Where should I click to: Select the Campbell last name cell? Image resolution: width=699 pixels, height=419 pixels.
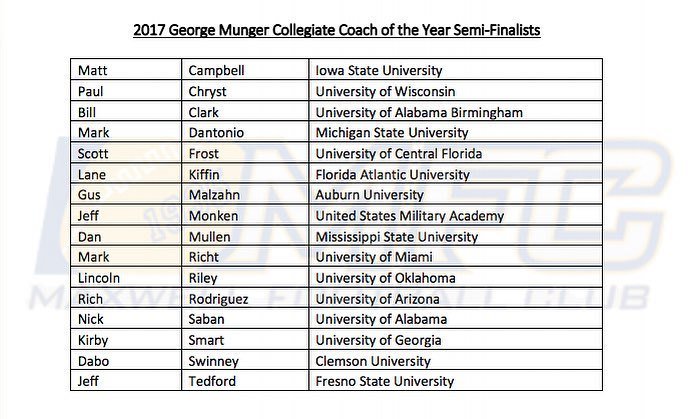[245, 70]
